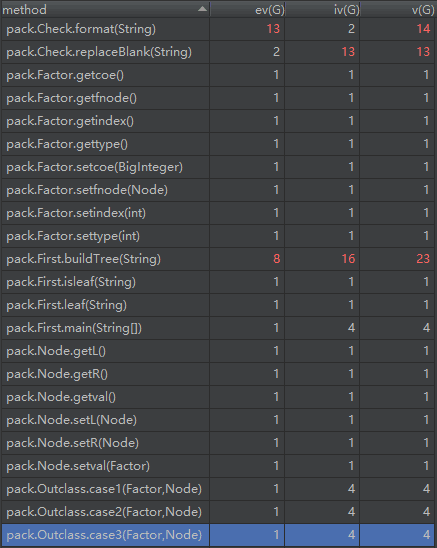Select row pack.Factor.setcoe(BigInteger)
This screenshot has height=548, width=437.
218,167
